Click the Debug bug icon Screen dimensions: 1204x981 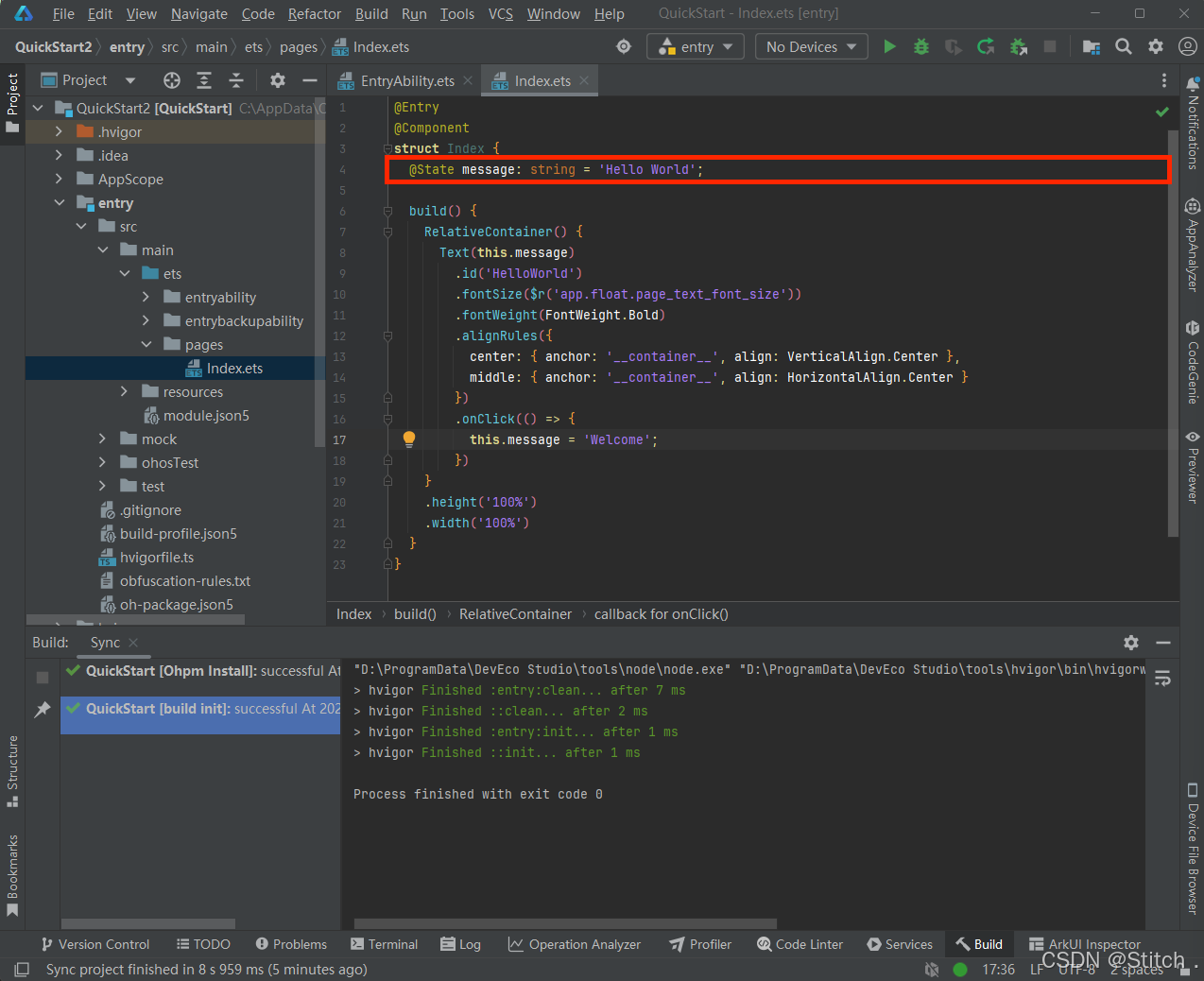920,46
